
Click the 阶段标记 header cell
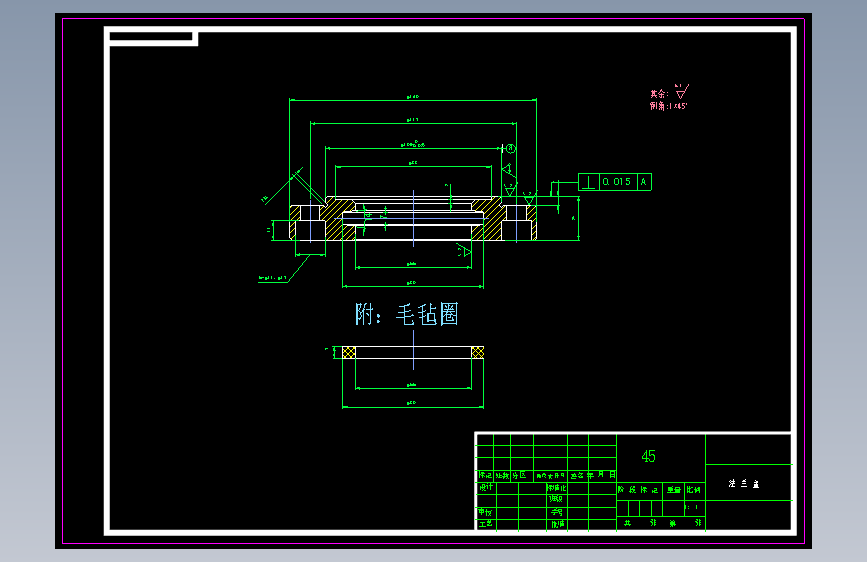638,490
